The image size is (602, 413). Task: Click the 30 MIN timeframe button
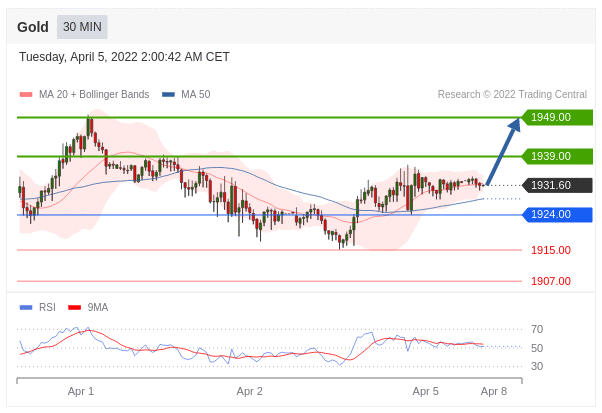(x=82, y=27)
